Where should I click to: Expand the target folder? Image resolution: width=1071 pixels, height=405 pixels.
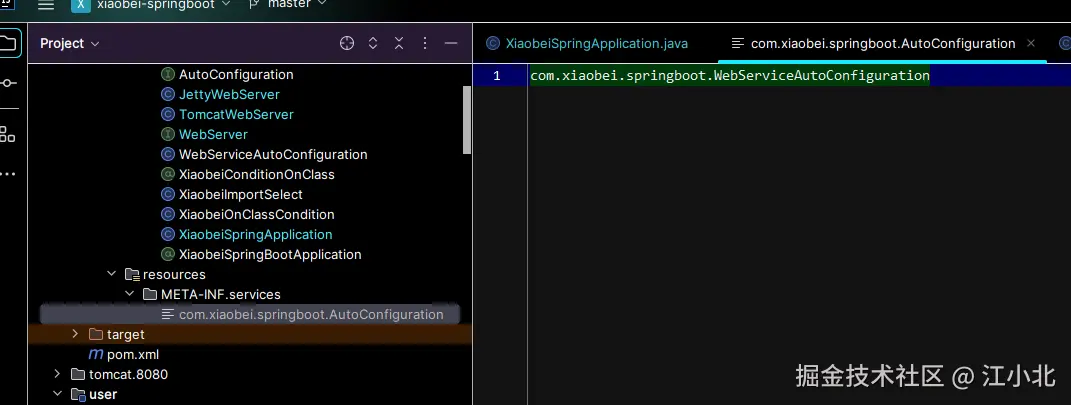[75, 334]
